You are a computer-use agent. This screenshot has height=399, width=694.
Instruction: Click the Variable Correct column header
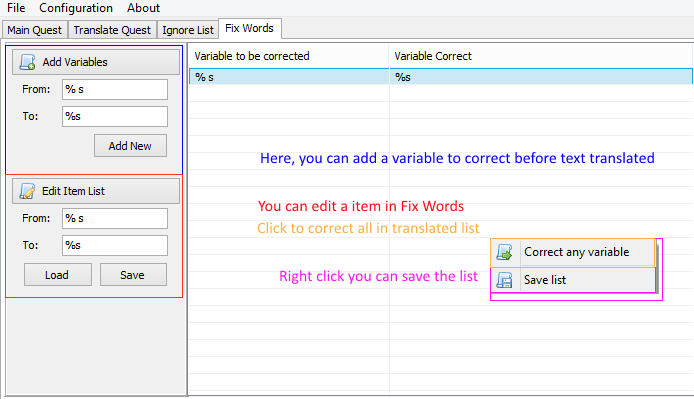541,56
